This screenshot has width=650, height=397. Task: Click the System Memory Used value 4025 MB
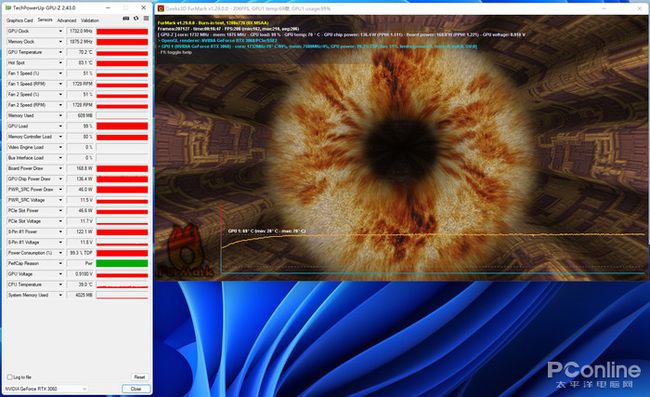tap(80, 295)
